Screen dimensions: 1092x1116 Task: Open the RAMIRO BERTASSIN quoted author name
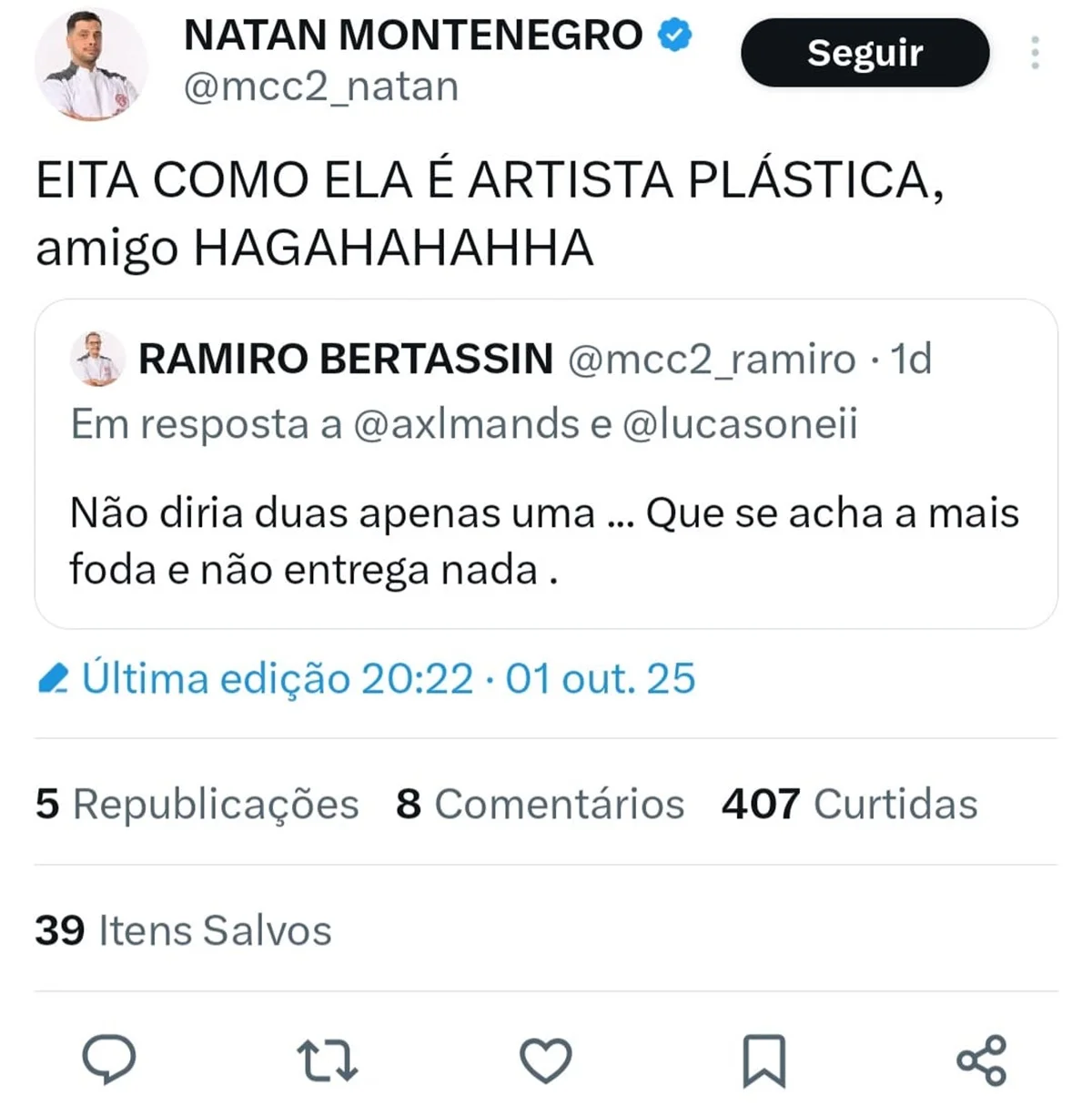pyautogui.click(x=346, y=359)
